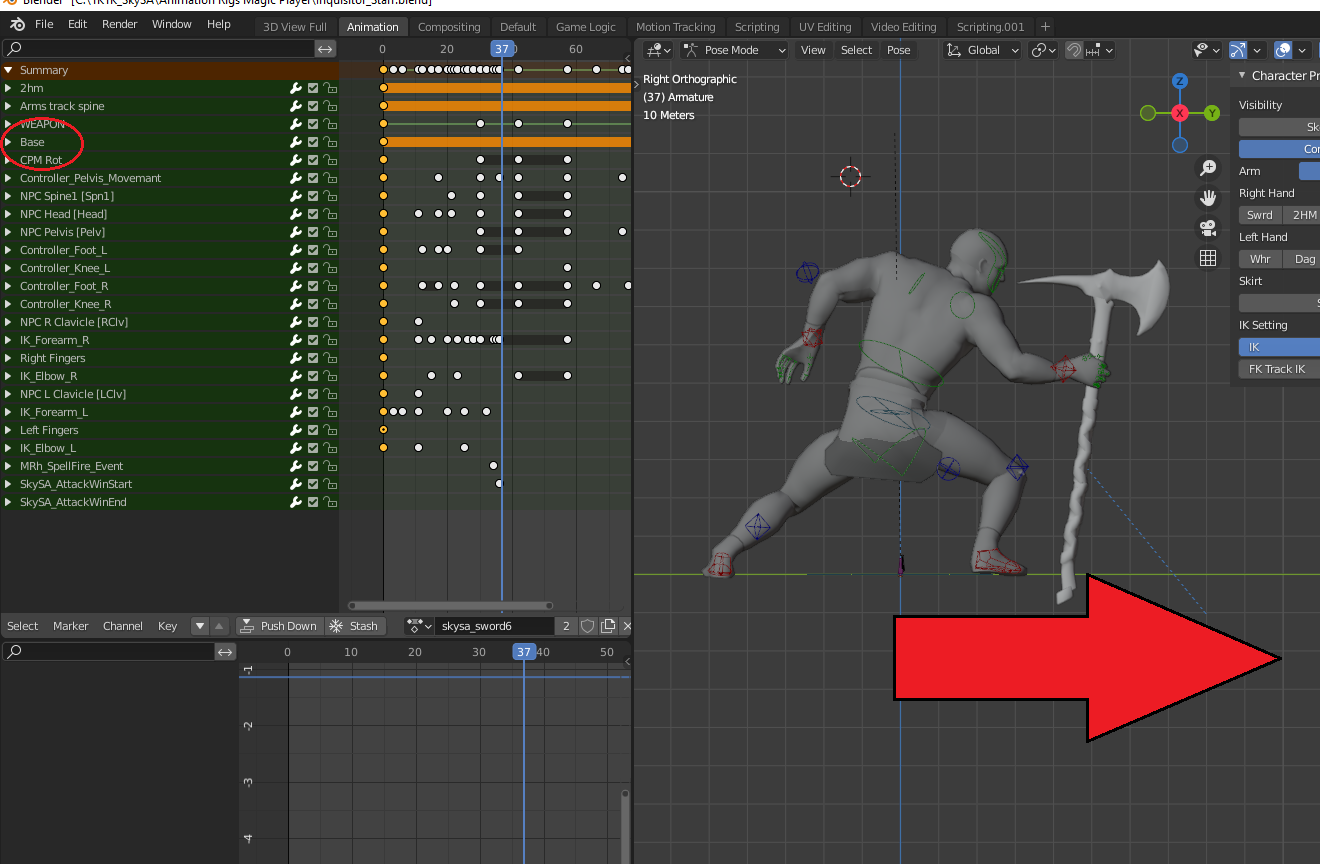Toggle the dope sheet search invert arrows
Screen dimensions: 1320x864
click(325, 48)
